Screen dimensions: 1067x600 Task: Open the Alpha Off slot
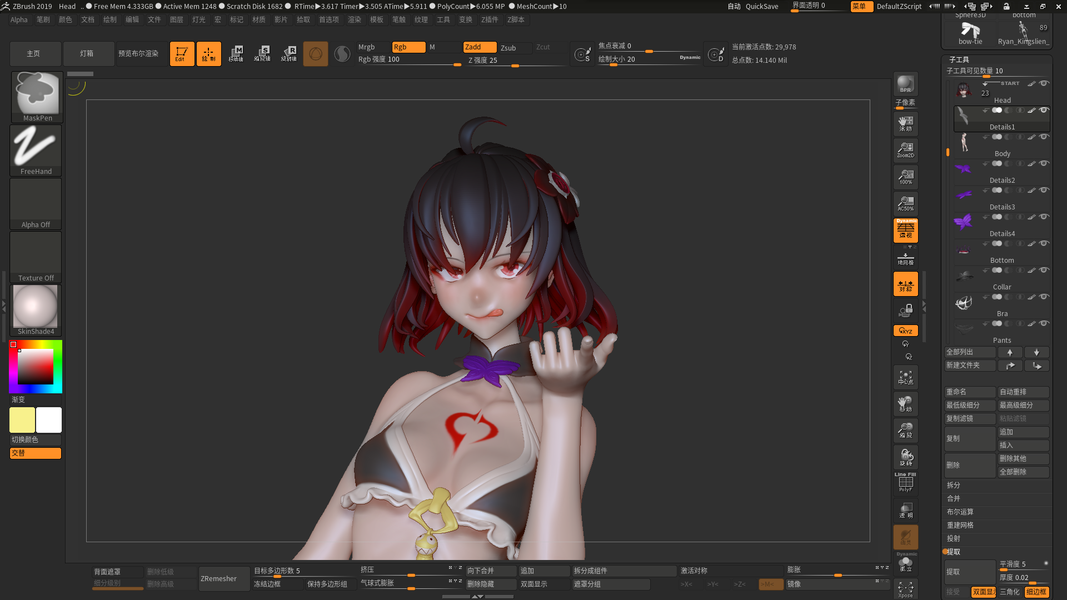click(x=36, y=203)
